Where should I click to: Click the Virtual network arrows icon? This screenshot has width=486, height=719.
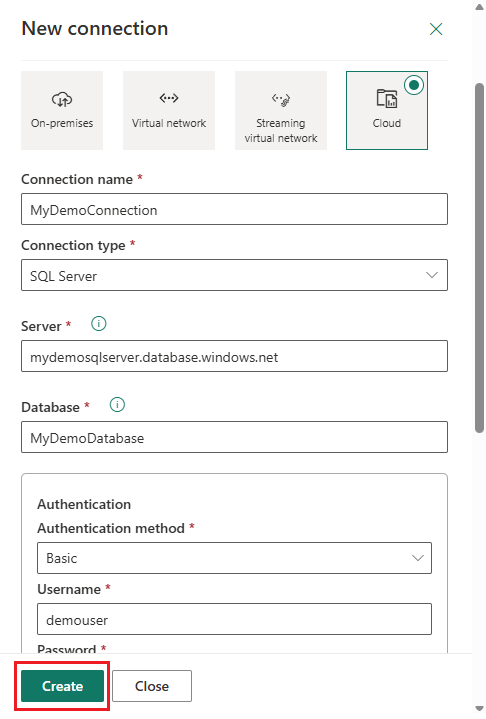(x=169, y=98)
